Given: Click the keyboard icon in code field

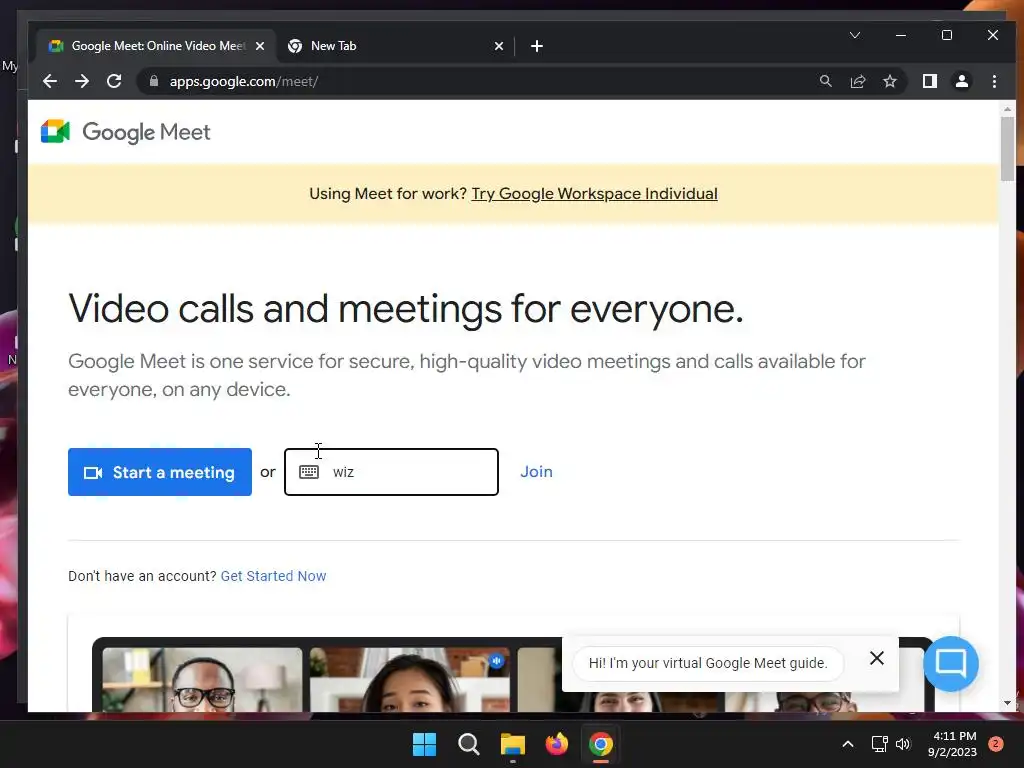Looking at the screenshot, I should coord(309,472).
